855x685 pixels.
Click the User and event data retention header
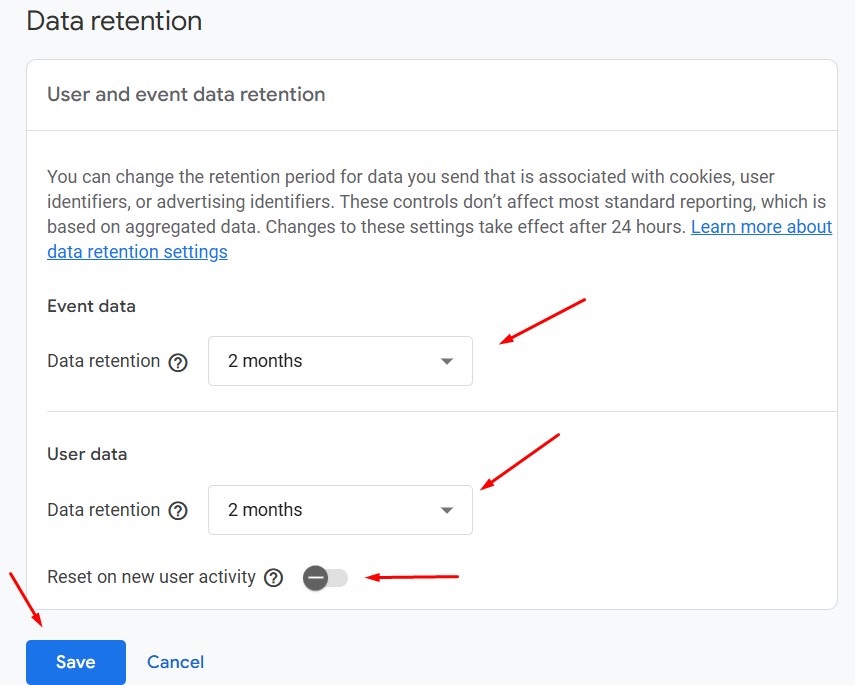[185, 94]
